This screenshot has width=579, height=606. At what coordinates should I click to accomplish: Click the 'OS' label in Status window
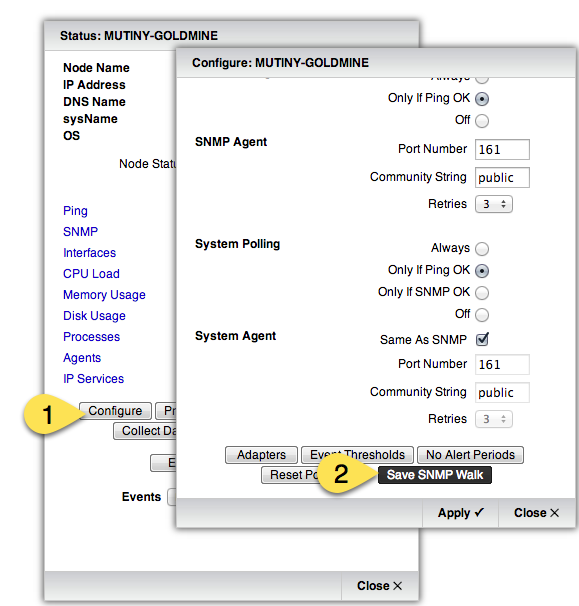pyautogui.click(x=72, y=136)
